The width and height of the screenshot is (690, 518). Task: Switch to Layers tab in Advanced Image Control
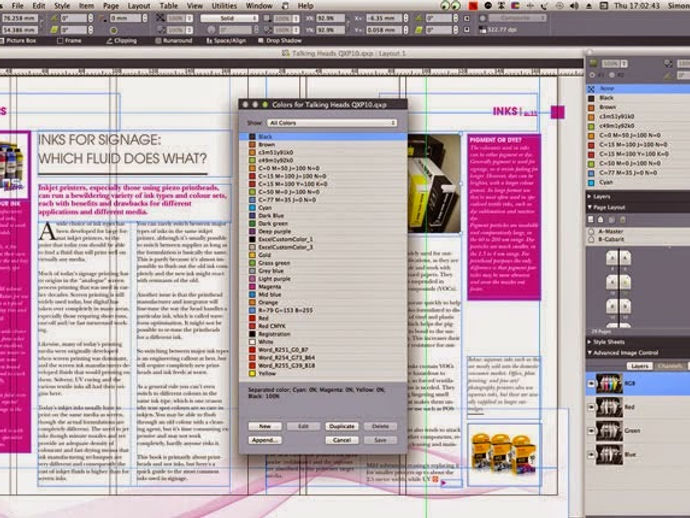coord(639,366)
